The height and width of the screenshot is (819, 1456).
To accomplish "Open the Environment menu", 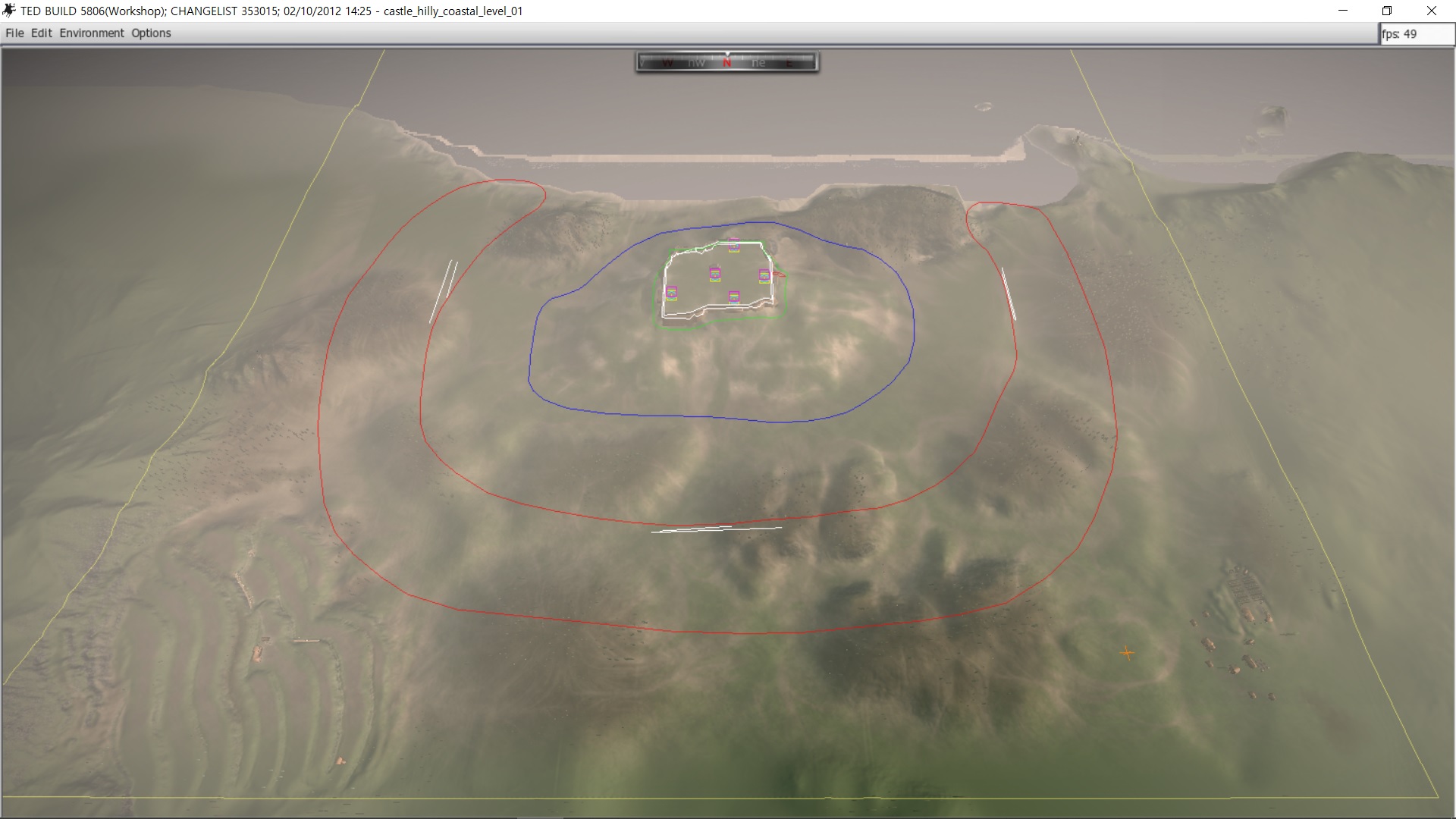I will click(92, 33).
